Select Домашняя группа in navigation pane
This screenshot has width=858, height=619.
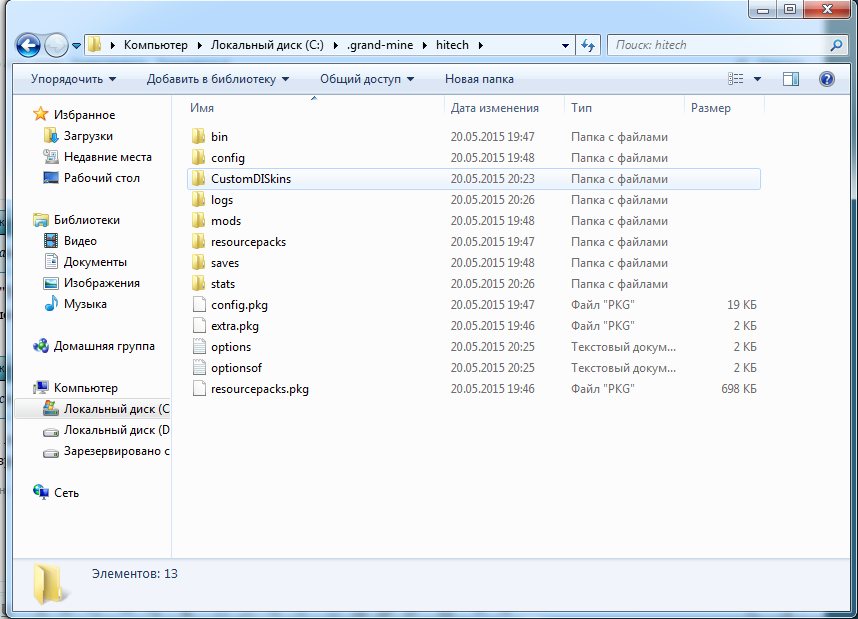(94, 346)
